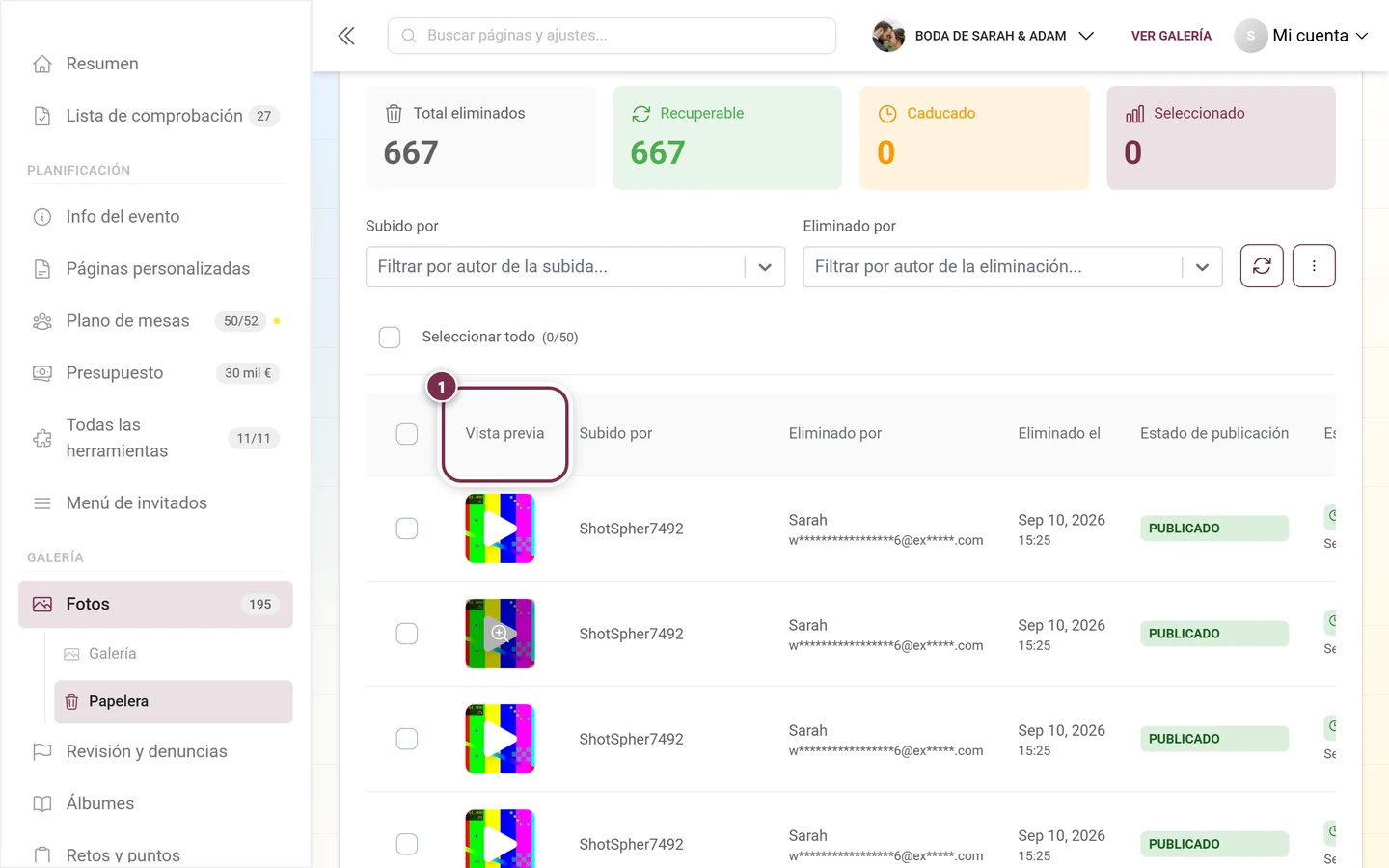This screenshot has width=1389, height=868.
Task: Check the fourth ShotSpher7492 row checkbox
Action: [407, 844]
